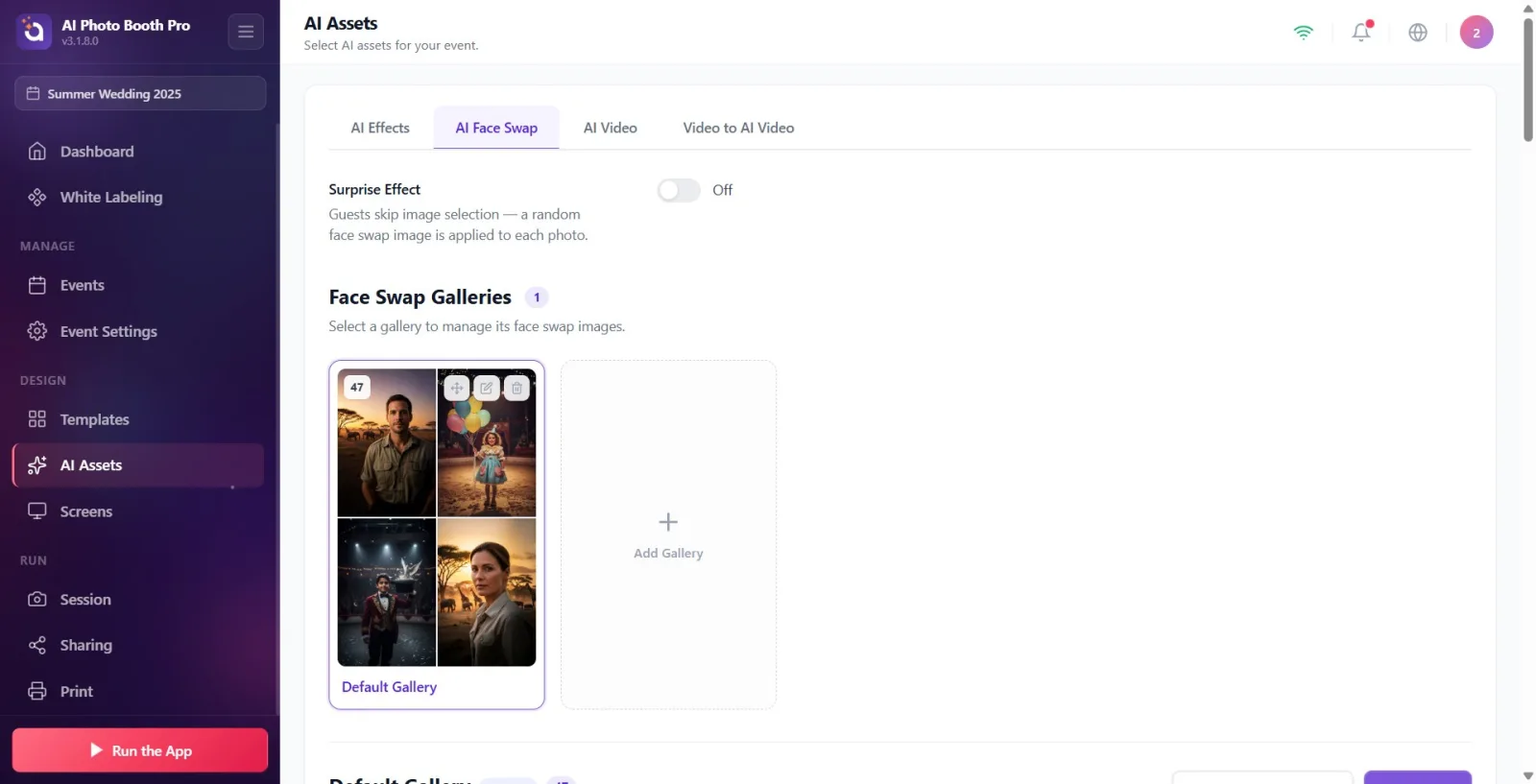The height and width of the screenshot is (784, 1536).
Task: Check the Wi-Fi connection status icon
Action: (1304, 32)
